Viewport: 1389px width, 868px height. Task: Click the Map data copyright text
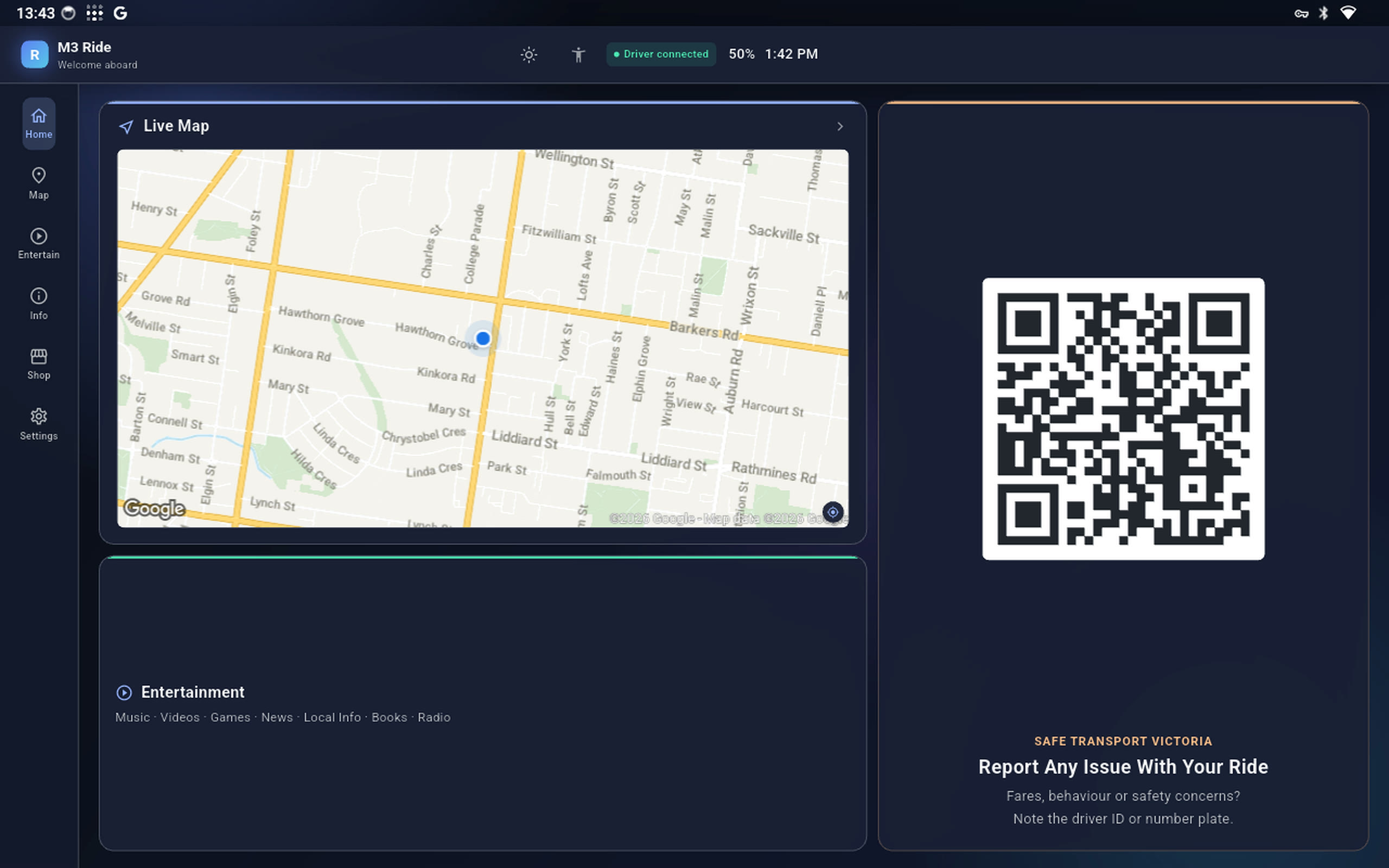pyautogui.click(x=728, y=519)
